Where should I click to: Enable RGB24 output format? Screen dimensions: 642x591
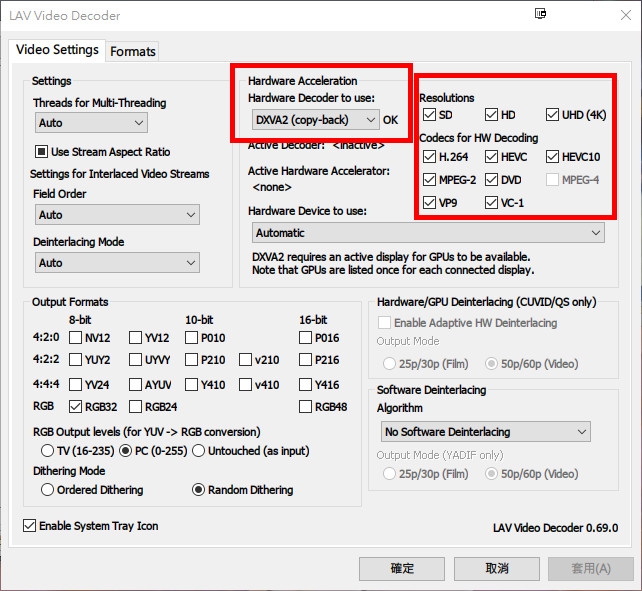(x=135, y=407)
